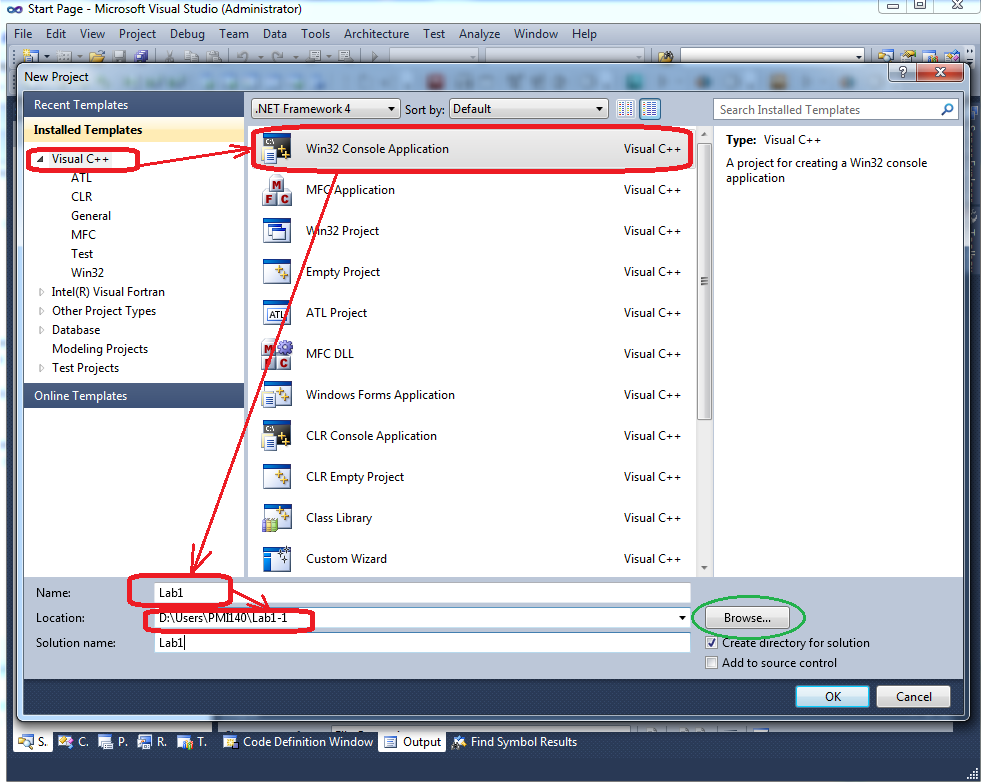
Task: Click the Cancel button
Action: click(x=913, y=697)
